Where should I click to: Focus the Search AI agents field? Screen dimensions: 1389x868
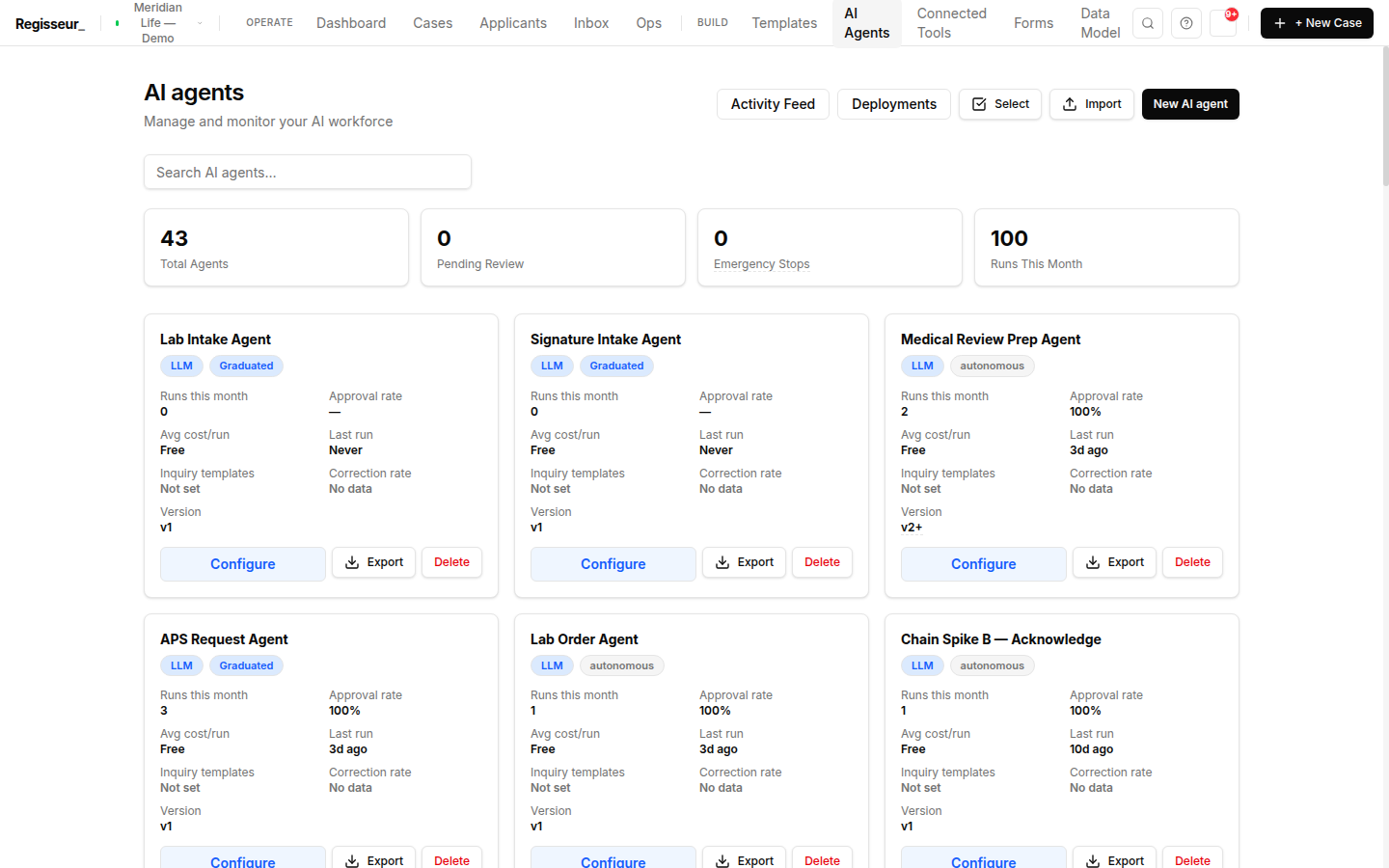point(308,172)
